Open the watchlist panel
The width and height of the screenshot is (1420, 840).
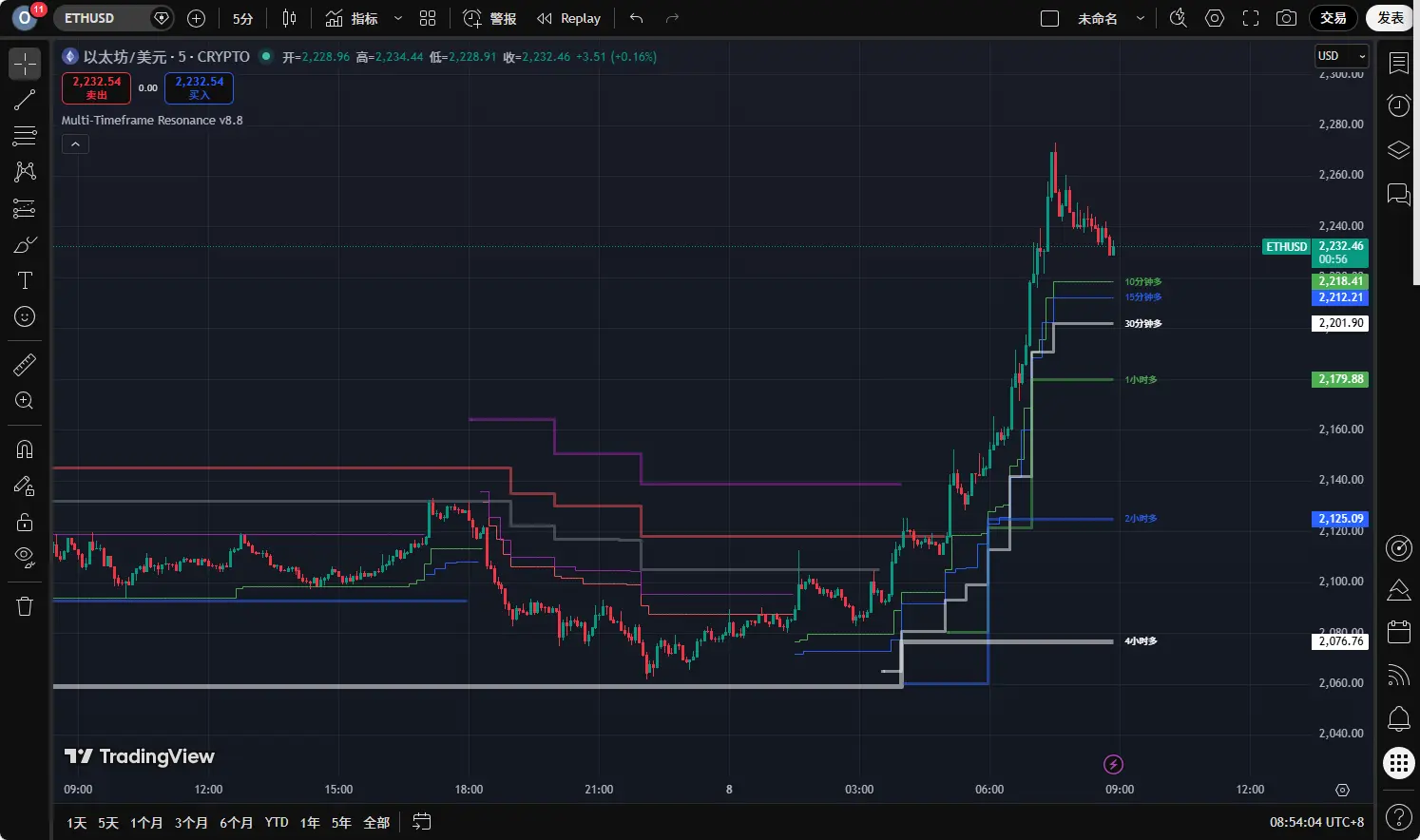pyautogui.click(x=1399, y=64)
